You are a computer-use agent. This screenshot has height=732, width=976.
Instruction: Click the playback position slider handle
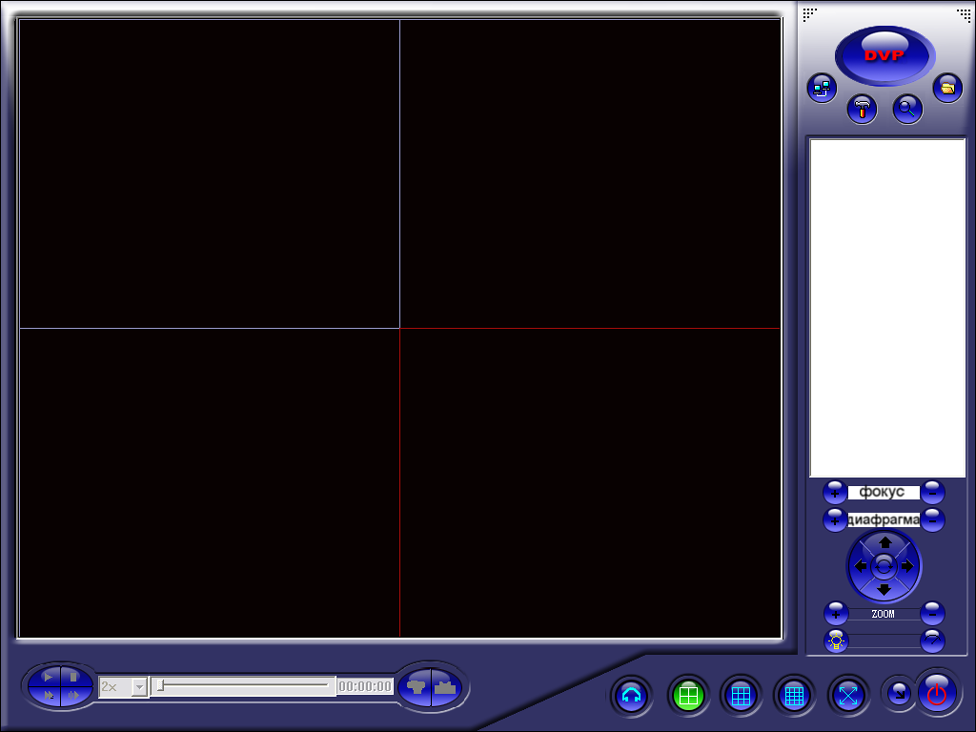161,686
